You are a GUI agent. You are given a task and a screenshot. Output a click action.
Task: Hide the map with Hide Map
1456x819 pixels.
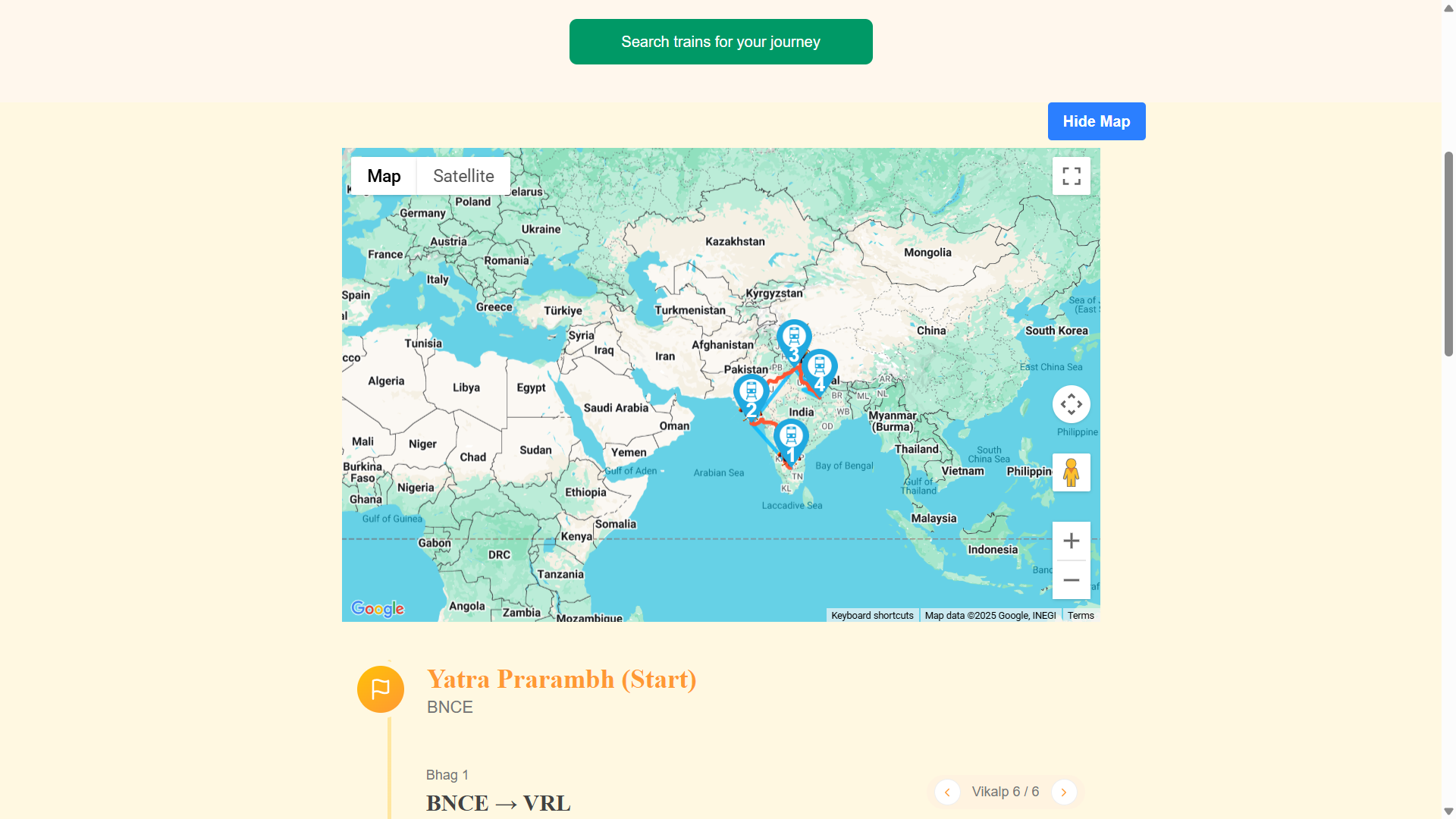[1096, 121]
